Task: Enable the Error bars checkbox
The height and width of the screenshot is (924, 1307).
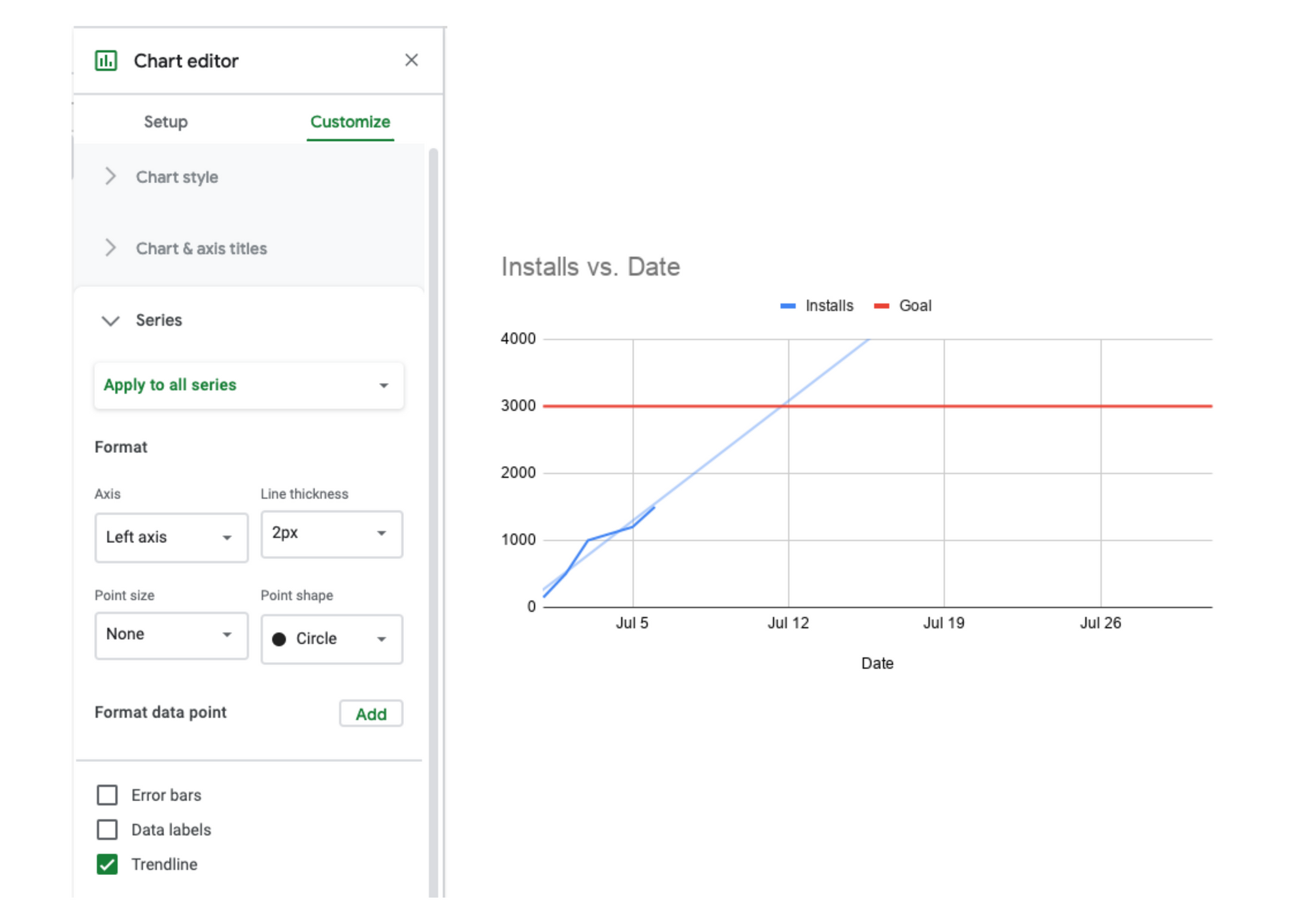Action: (107, 795)
